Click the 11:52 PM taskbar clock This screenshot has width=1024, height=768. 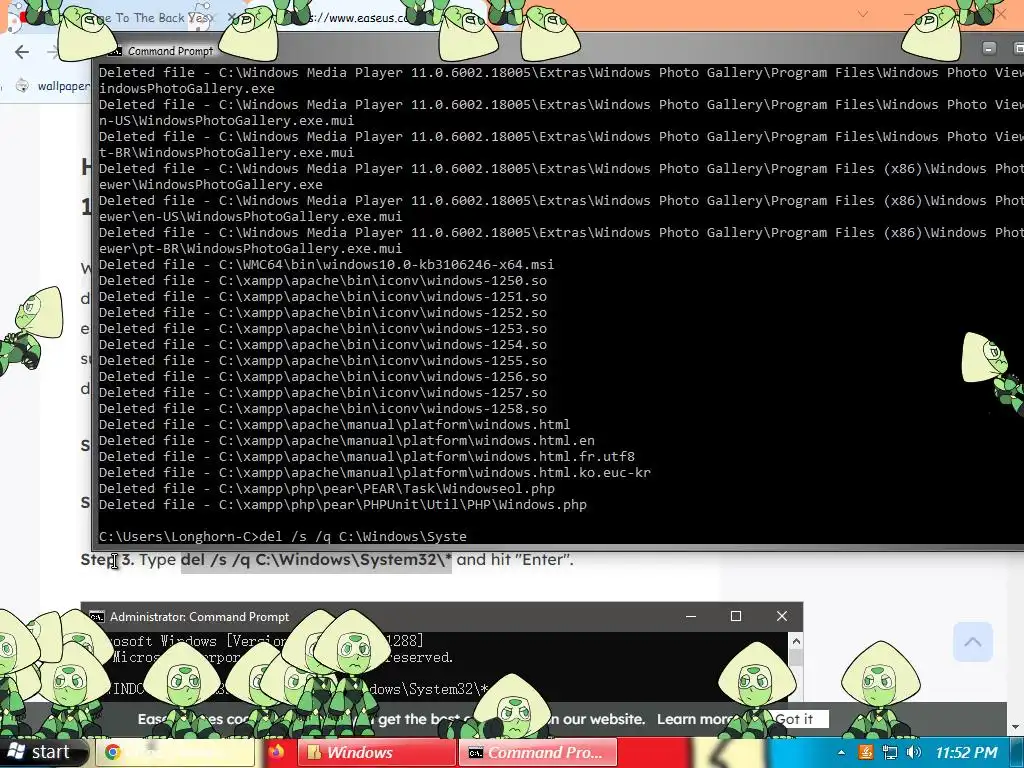click(x=967, y=752)
